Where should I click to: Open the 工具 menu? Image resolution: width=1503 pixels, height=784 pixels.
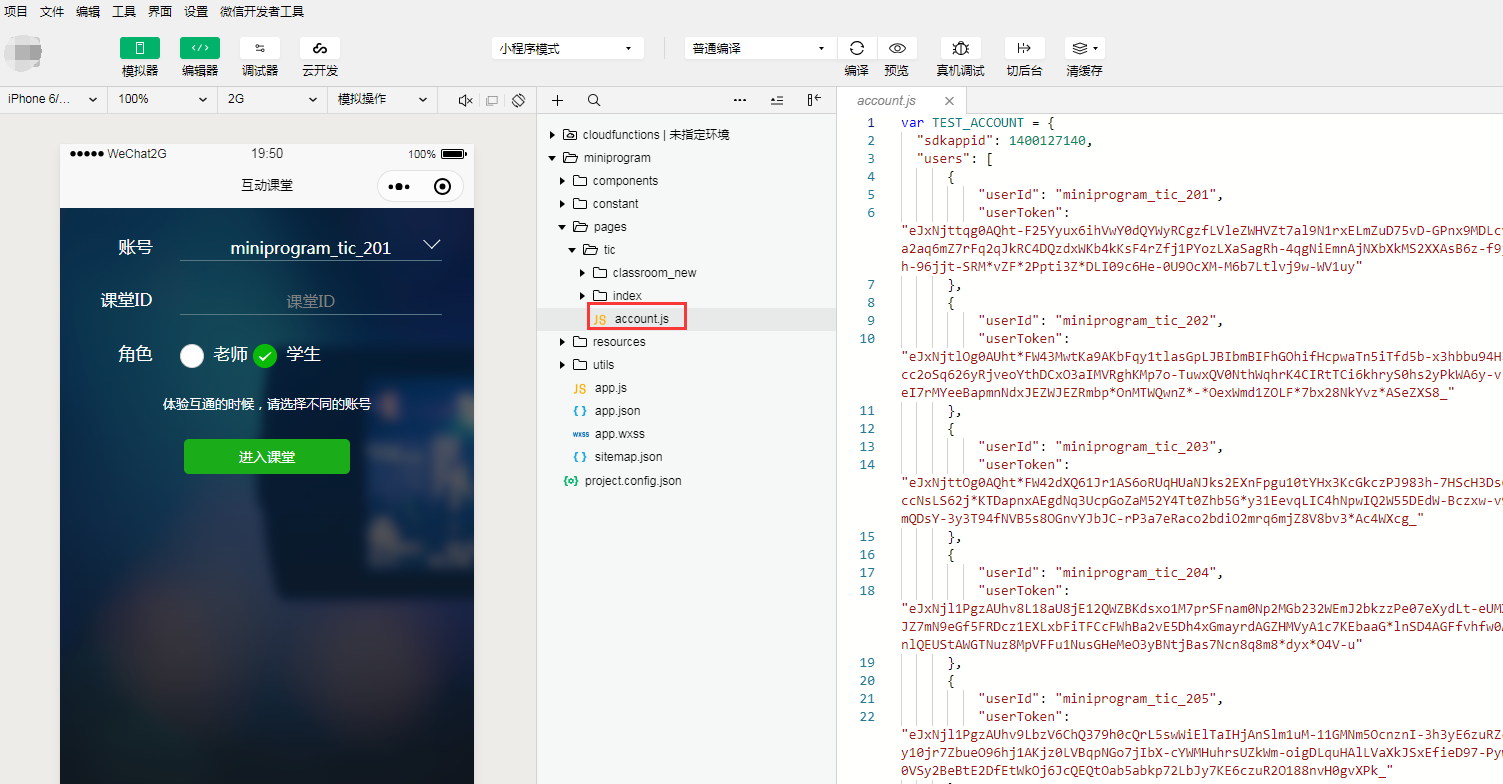click(124, 12)
